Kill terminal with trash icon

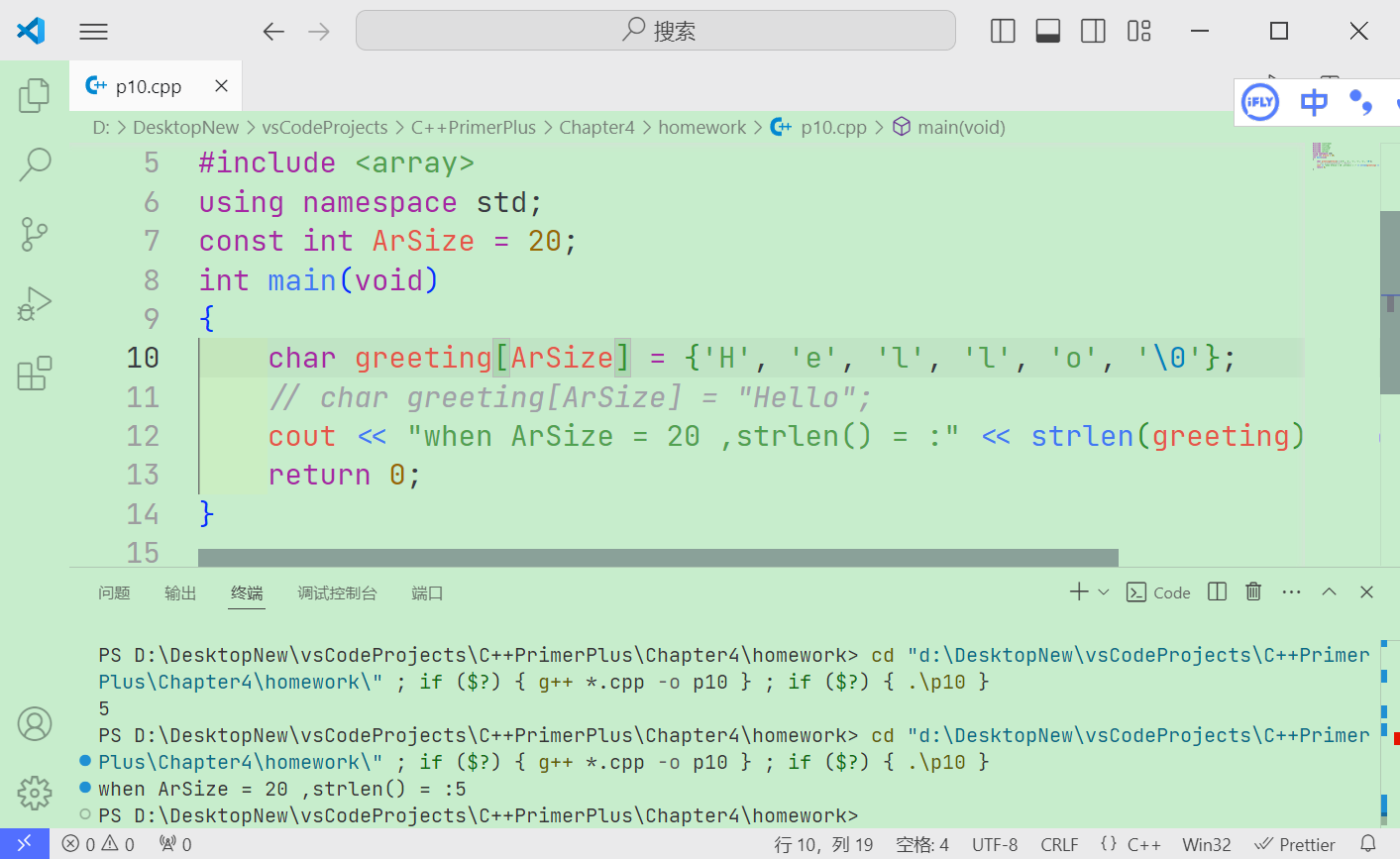click(1253, 591)
